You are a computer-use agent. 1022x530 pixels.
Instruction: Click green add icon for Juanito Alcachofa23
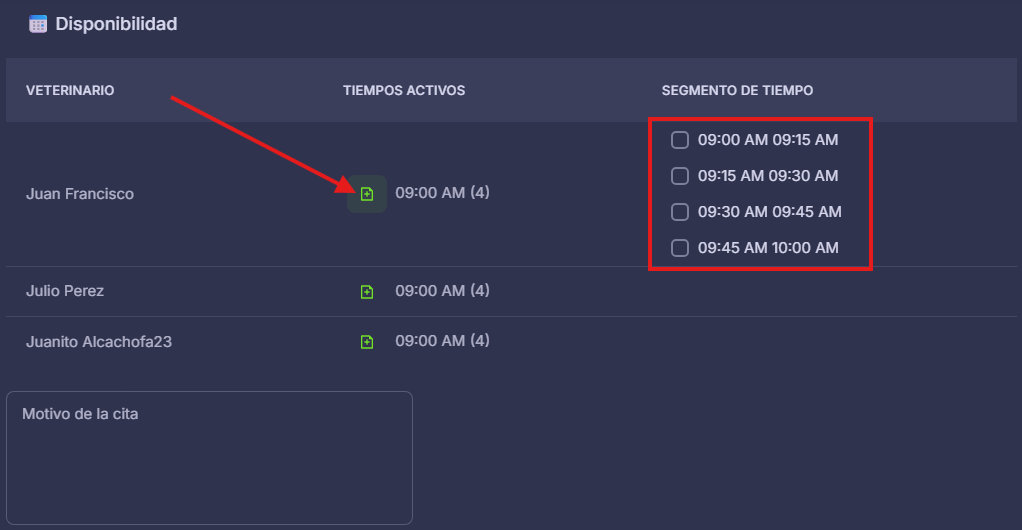(367, 342)
